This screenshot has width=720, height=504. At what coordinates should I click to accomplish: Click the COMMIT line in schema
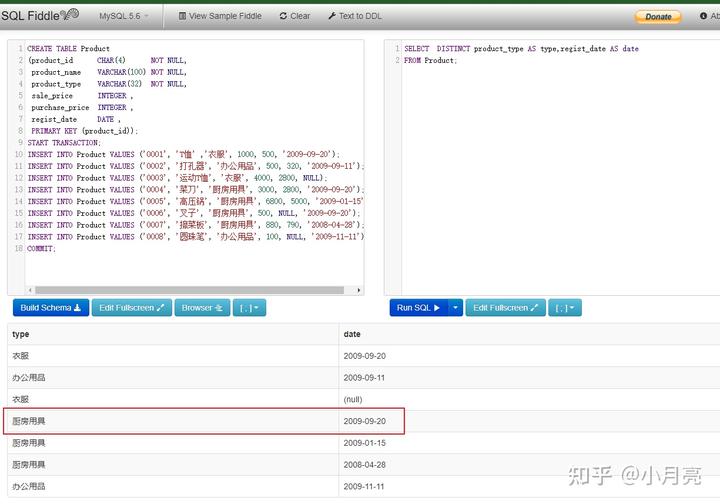click(x=41, y=248)
